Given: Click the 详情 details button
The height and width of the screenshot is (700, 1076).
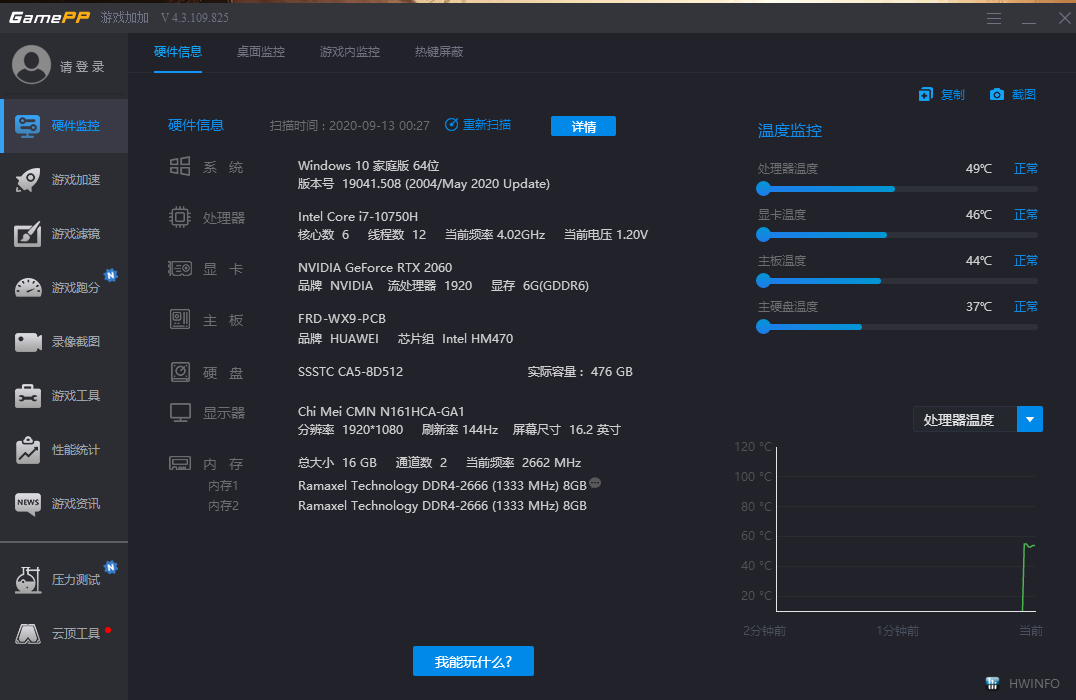Looking at the screenshot, I should [583, 126].
